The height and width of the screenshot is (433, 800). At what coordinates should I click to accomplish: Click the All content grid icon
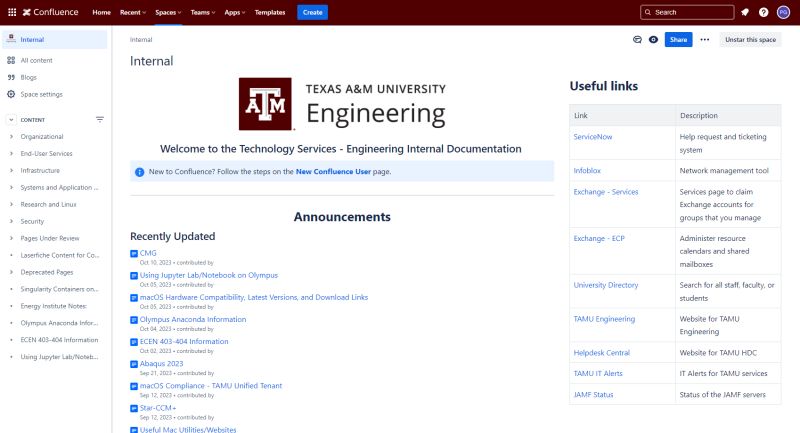(11, 60)
